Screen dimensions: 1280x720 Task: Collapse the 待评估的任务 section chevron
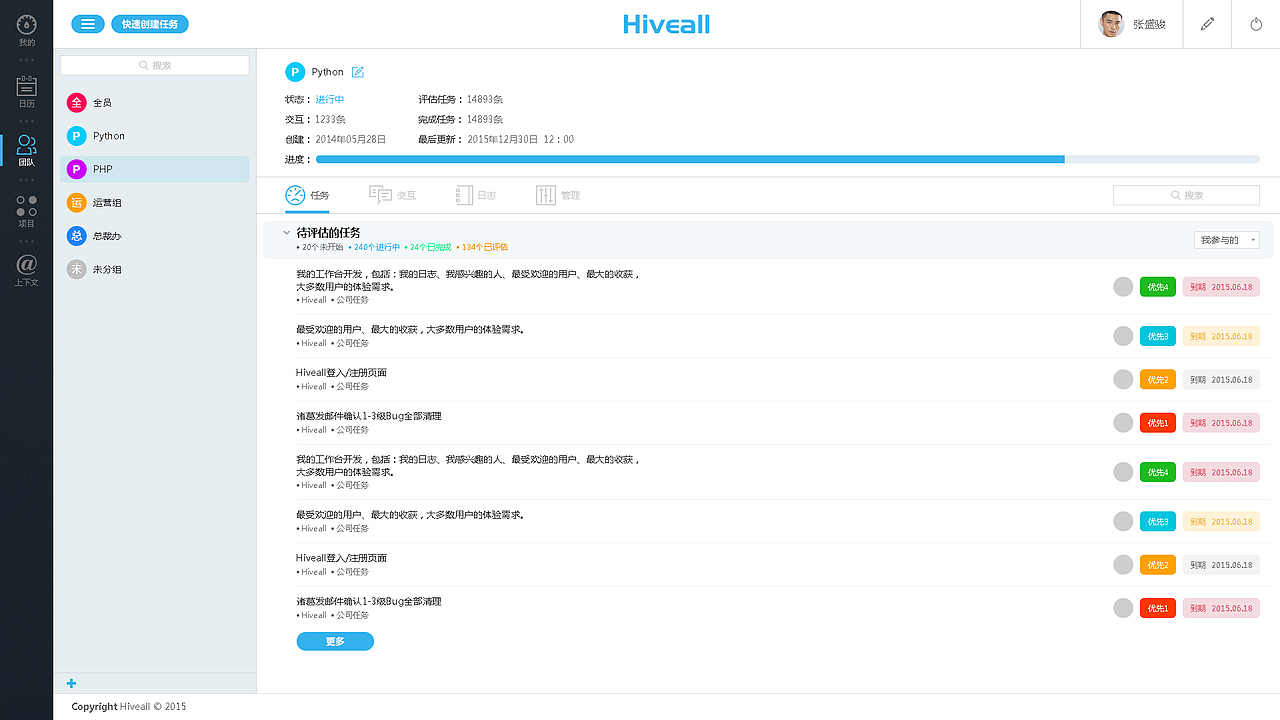click(286, 233)
